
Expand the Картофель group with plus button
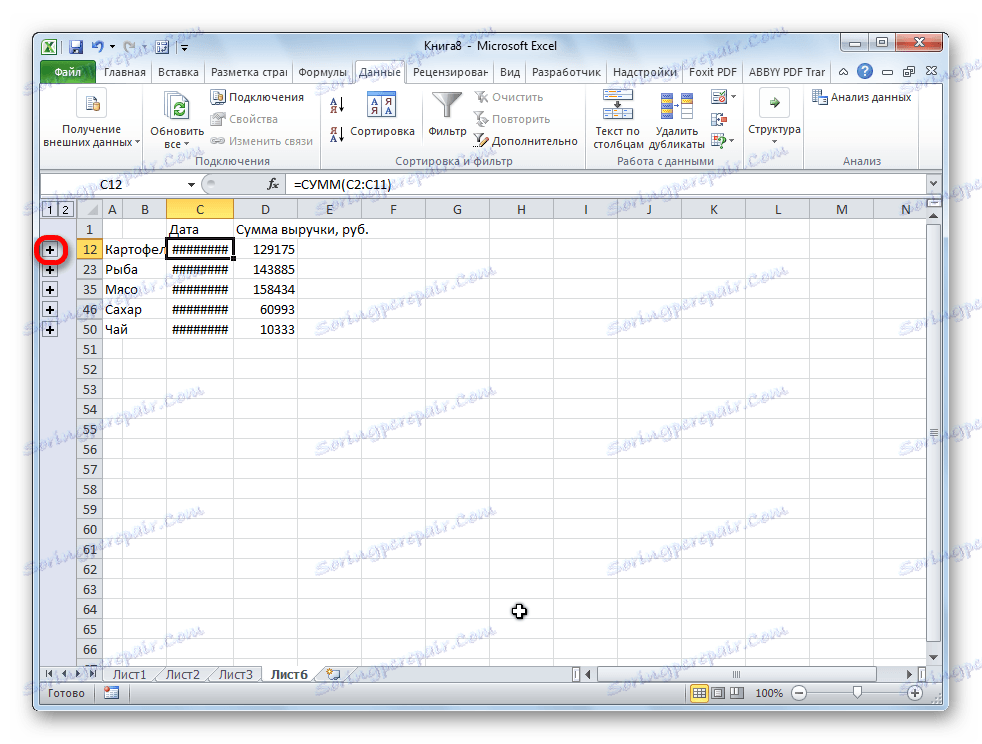(x=50, y=250)
